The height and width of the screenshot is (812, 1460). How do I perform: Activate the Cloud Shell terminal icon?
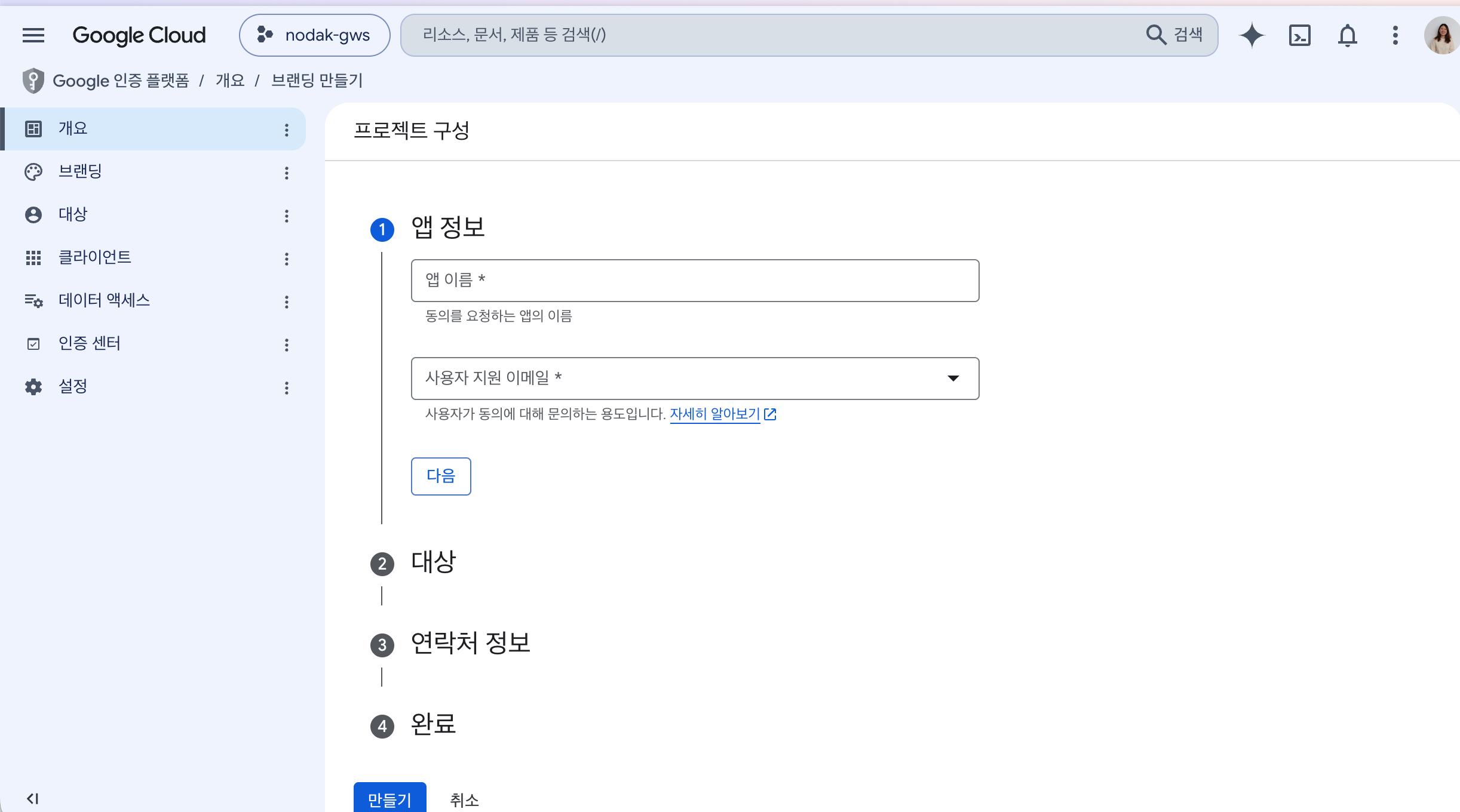(1300, 35)
